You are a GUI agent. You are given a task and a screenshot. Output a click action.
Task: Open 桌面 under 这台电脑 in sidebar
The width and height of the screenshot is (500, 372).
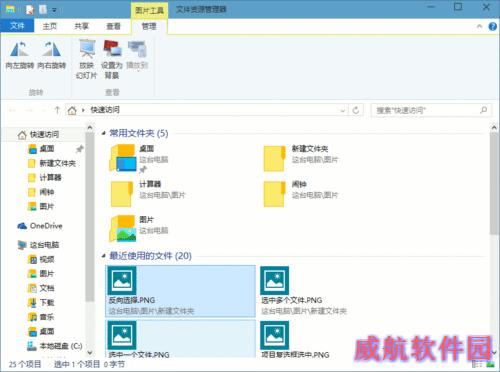41,331
